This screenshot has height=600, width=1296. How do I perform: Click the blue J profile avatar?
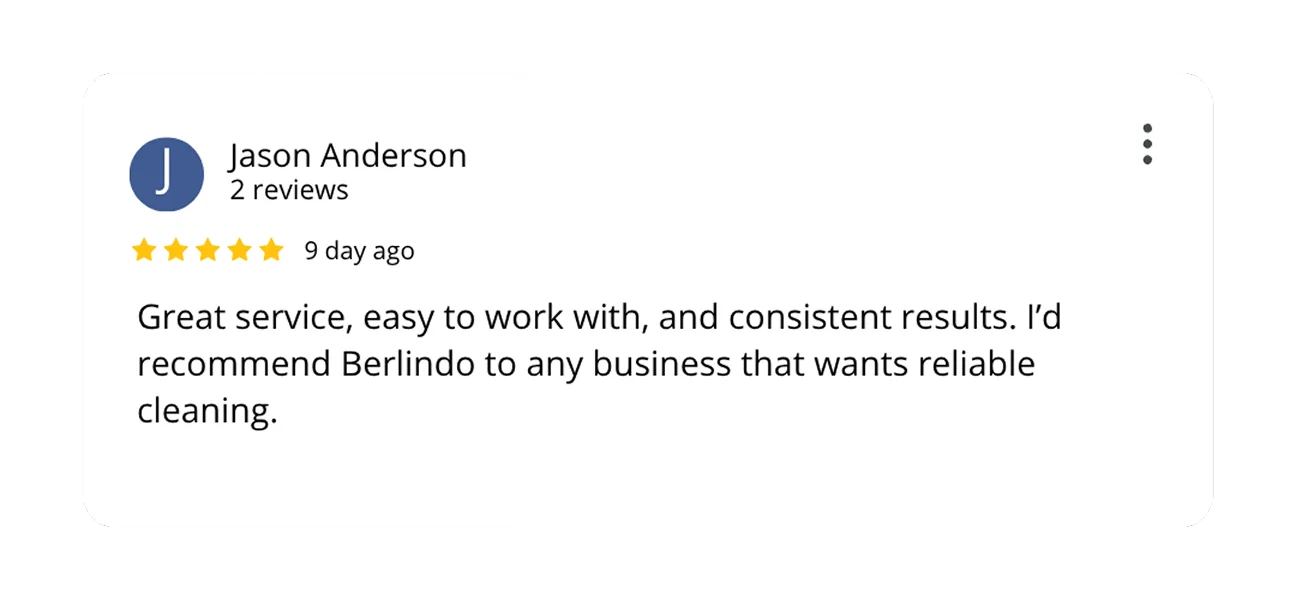tap(167, 174)
